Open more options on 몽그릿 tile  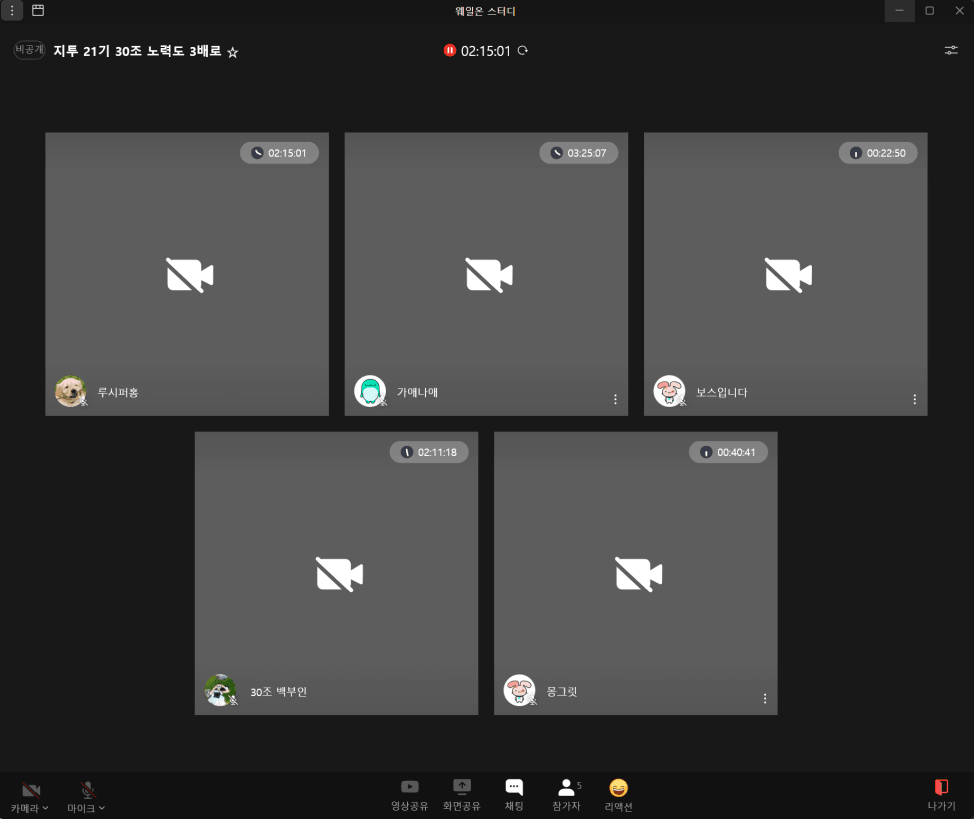[765, 698]
